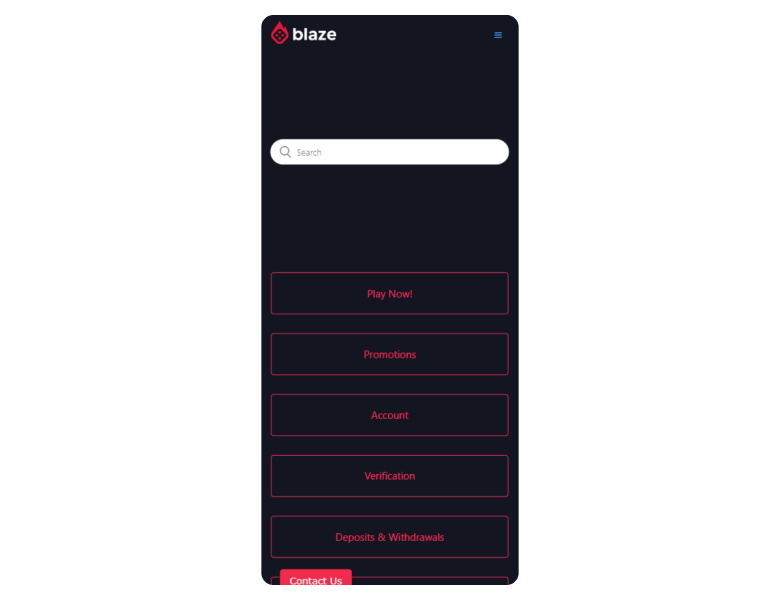Click the red flame dice logo
780x600 pixels.
click(280, 33)
